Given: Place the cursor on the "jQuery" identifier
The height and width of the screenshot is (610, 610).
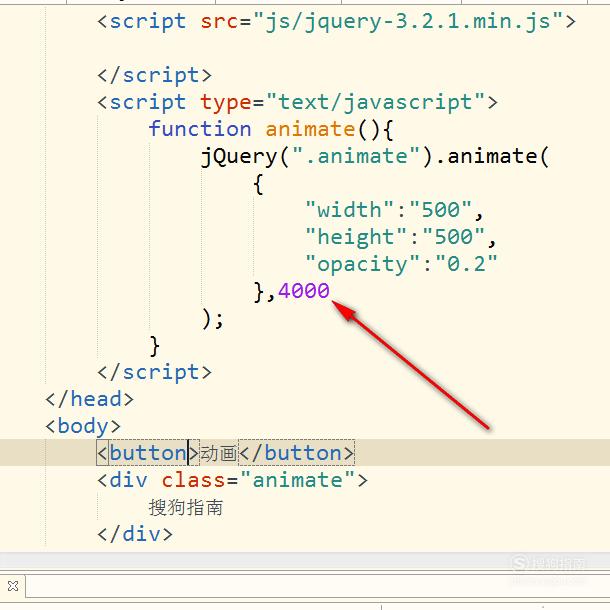Looking at the screenshot, I should point(239,157).
